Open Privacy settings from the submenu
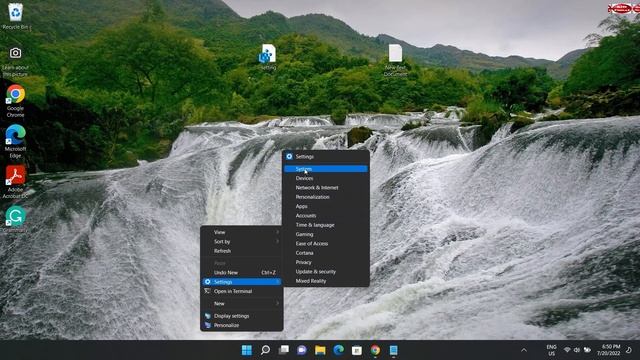This screenshot has height=360, width=640. [x=326, y=262]
